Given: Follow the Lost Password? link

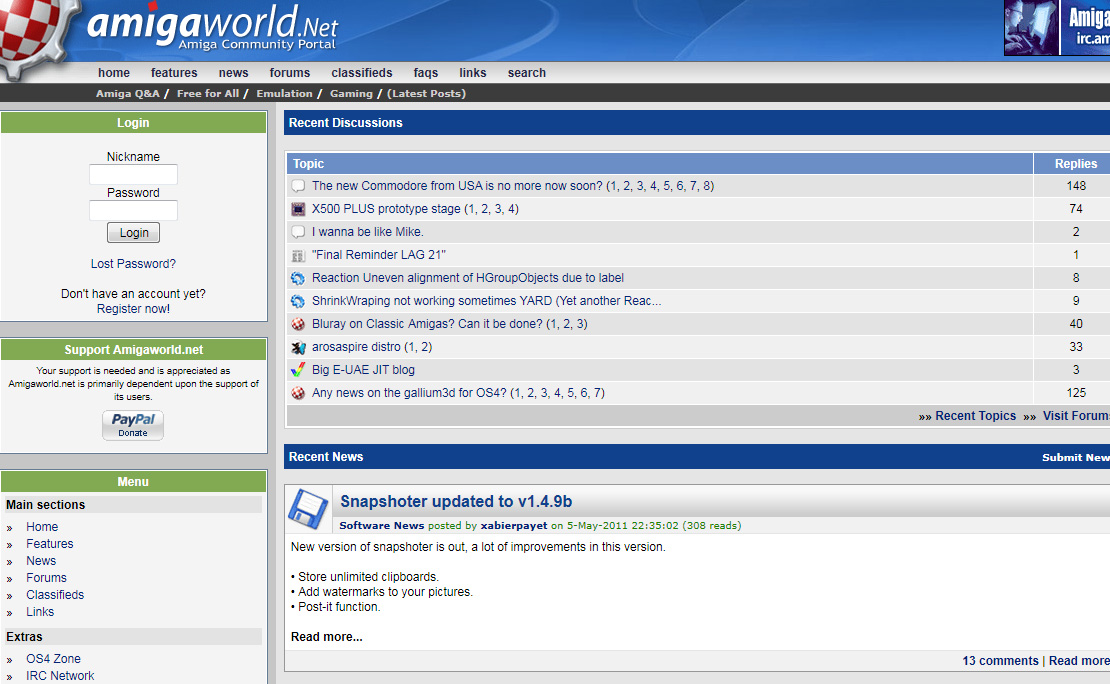Looking at the screenshot, I should [x=133, y=264].
